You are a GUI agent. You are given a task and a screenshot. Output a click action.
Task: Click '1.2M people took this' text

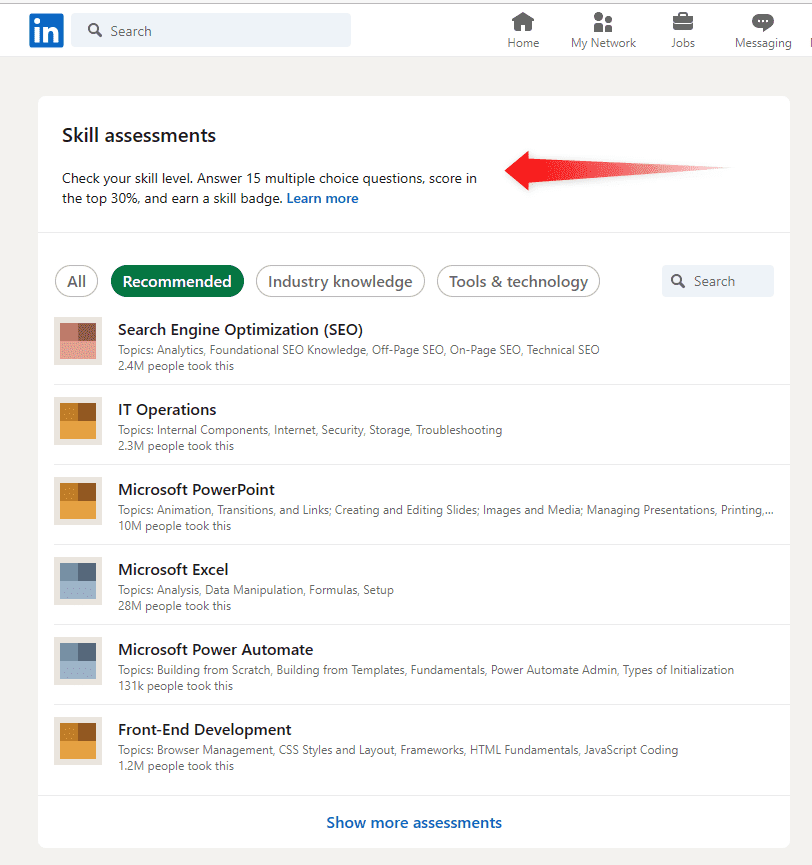pos(176,766)
